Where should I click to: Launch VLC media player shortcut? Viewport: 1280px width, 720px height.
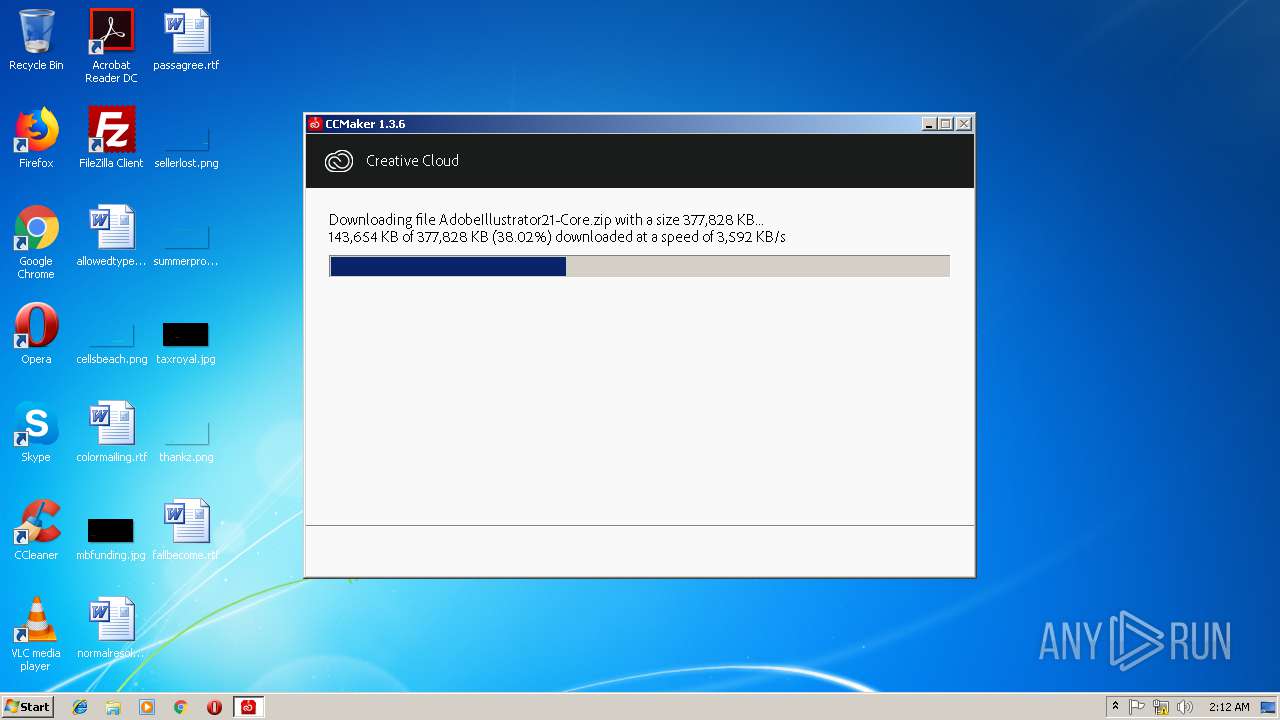tap(36, 634)
